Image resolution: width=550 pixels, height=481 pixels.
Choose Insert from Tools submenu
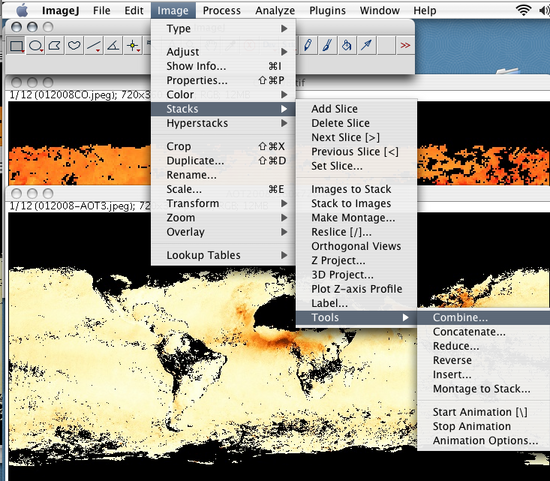[x=484, y=375]
